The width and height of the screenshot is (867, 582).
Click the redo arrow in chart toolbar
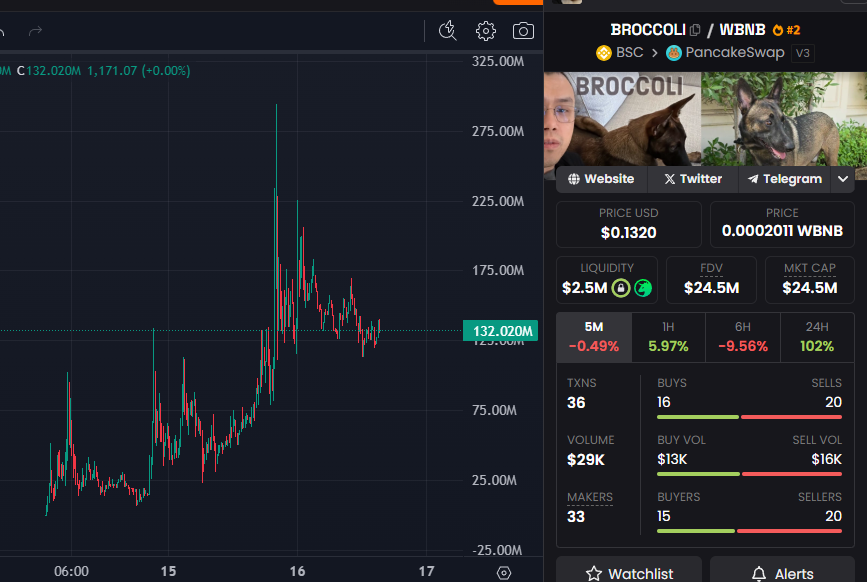tap(35, 31)
